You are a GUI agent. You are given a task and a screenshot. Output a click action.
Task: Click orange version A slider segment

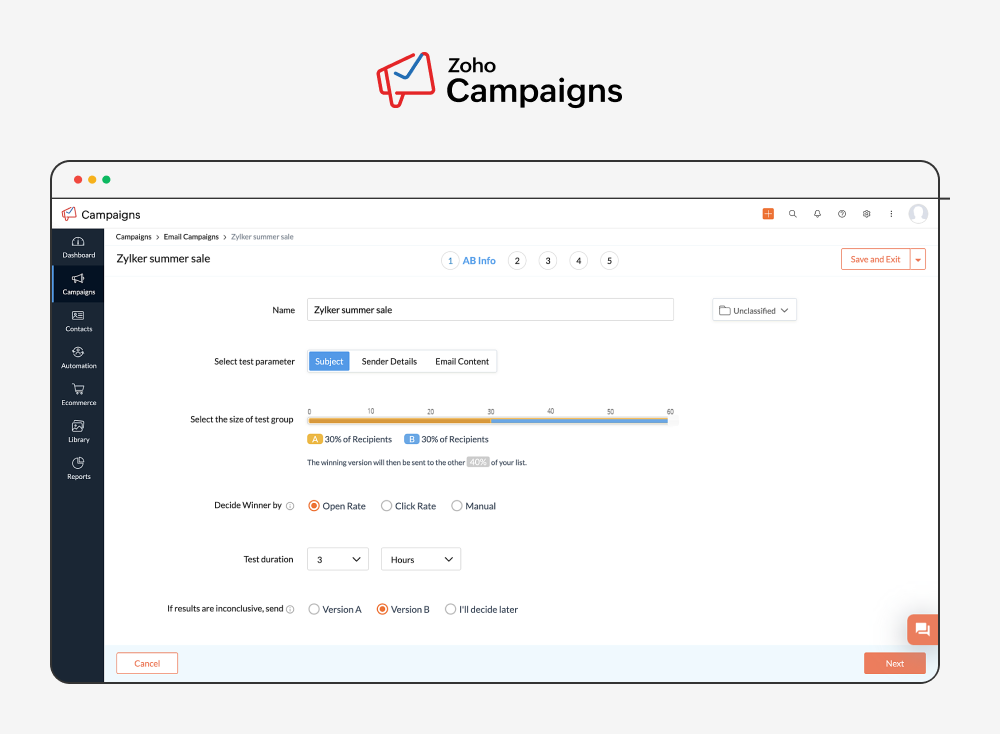click(399, 421)
